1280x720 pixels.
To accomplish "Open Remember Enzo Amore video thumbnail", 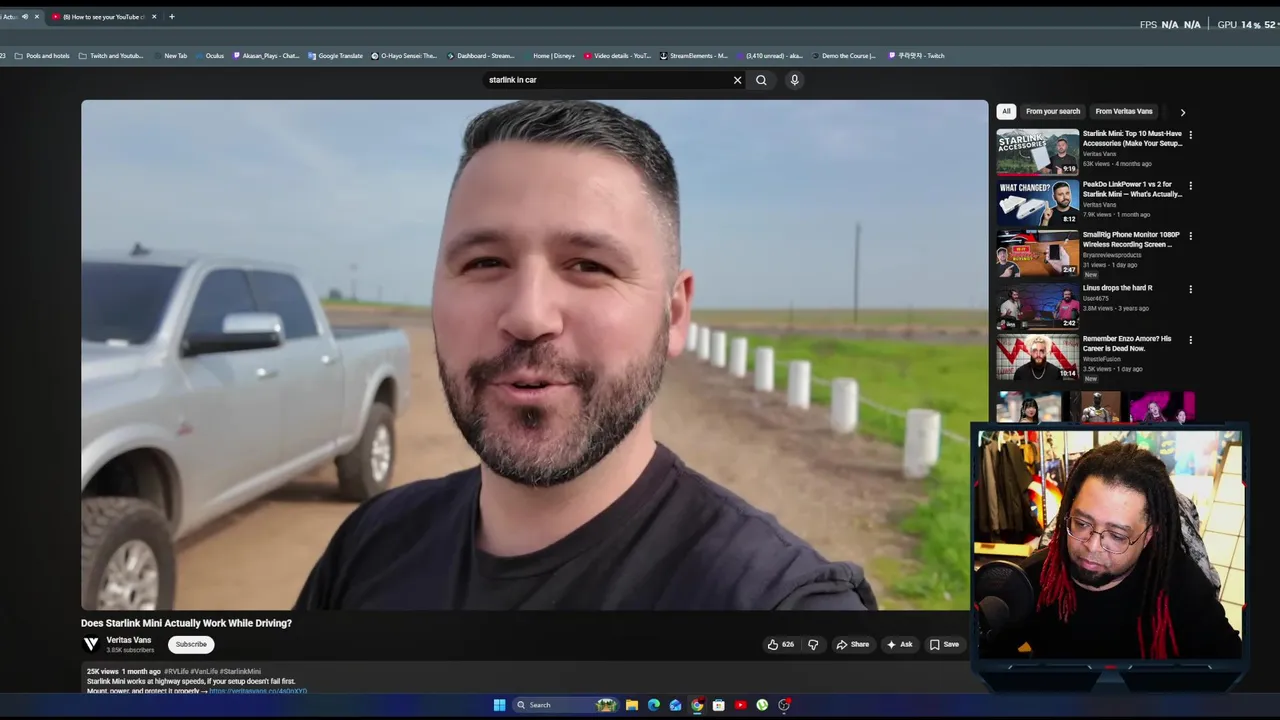I will point(1037,358).
